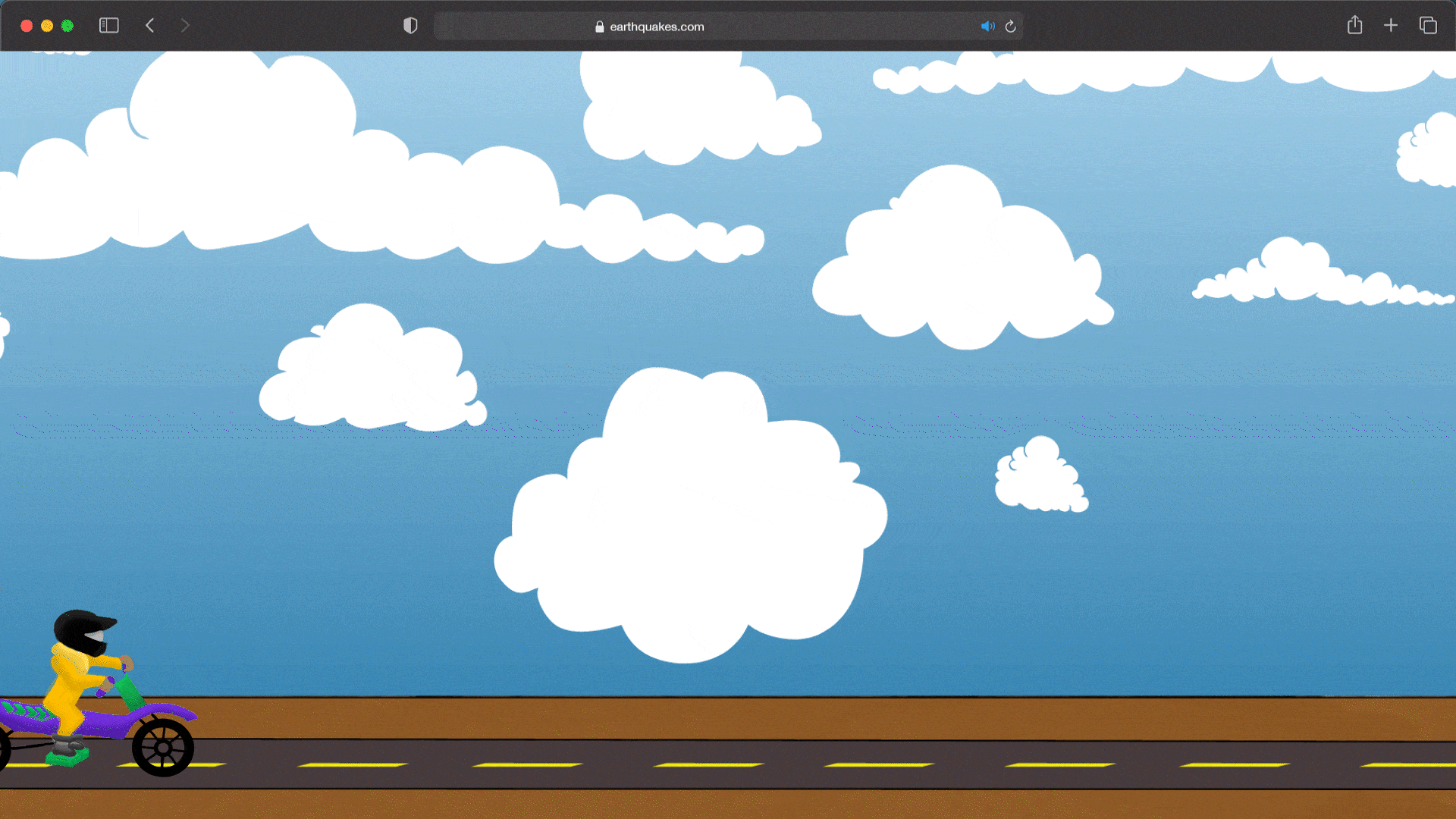Screen dimensions: 1456x819
Task: Open a new tab with plus button
Action: pos(1391,26)
